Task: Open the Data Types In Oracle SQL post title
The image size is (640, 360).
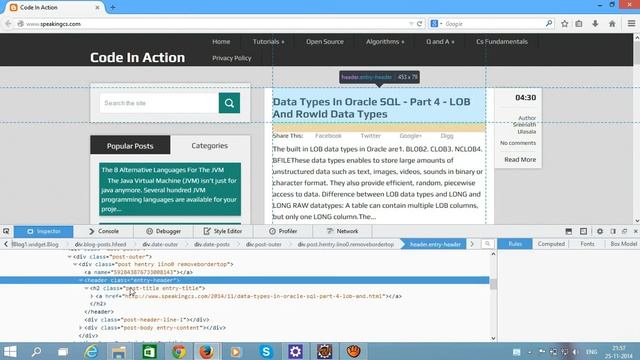Action: 371,108
